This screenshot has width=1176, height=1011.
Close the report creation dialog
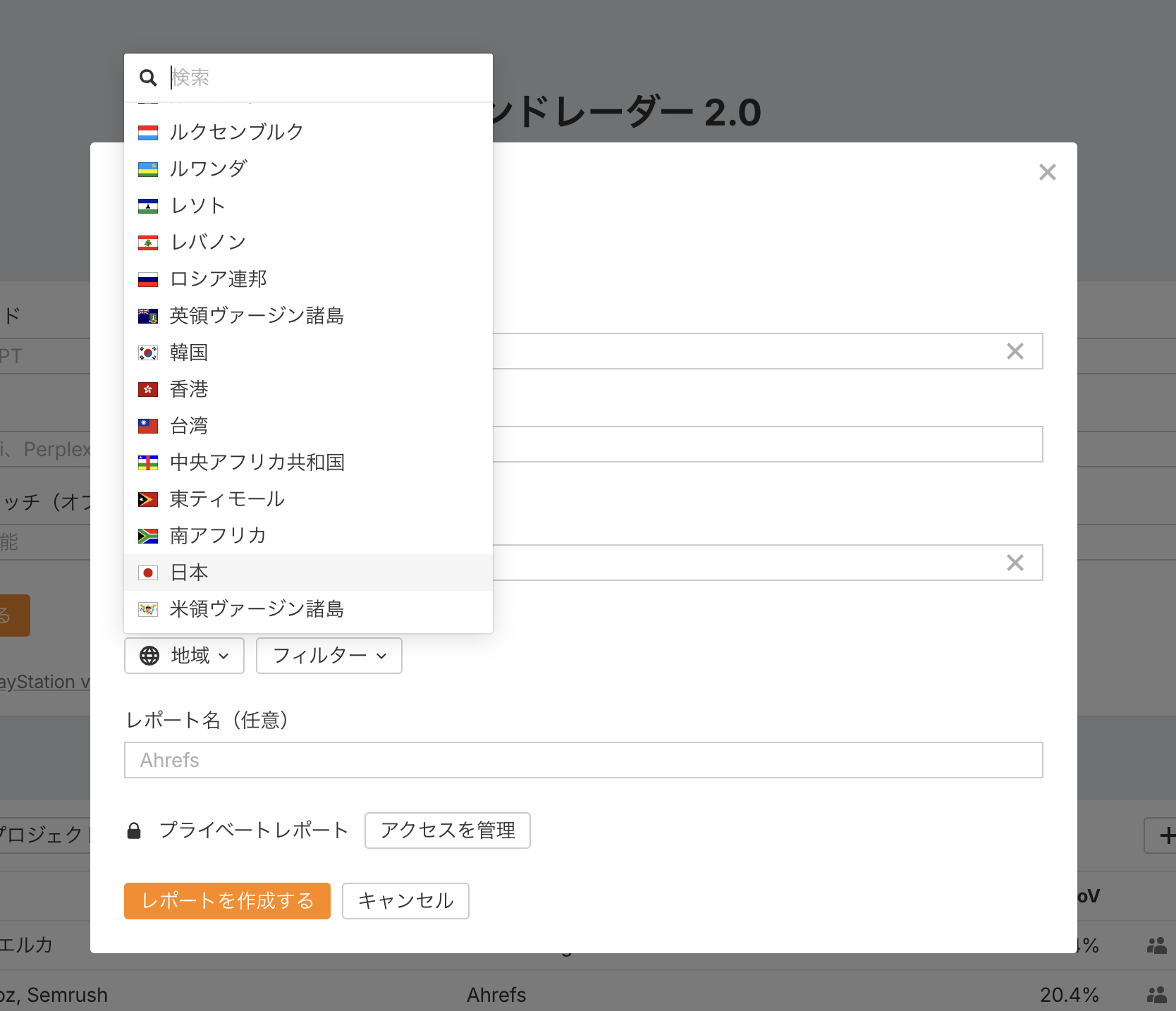point(1047,172)
